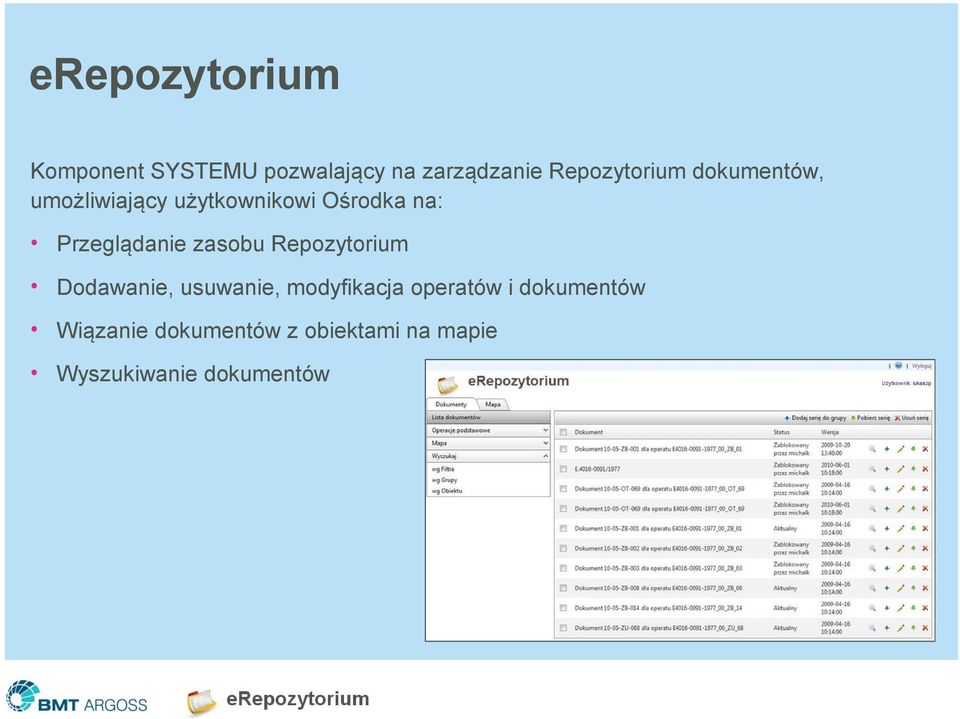Switch to the Dokumenty tab
The image size is (960, 719).
(451, 404)
